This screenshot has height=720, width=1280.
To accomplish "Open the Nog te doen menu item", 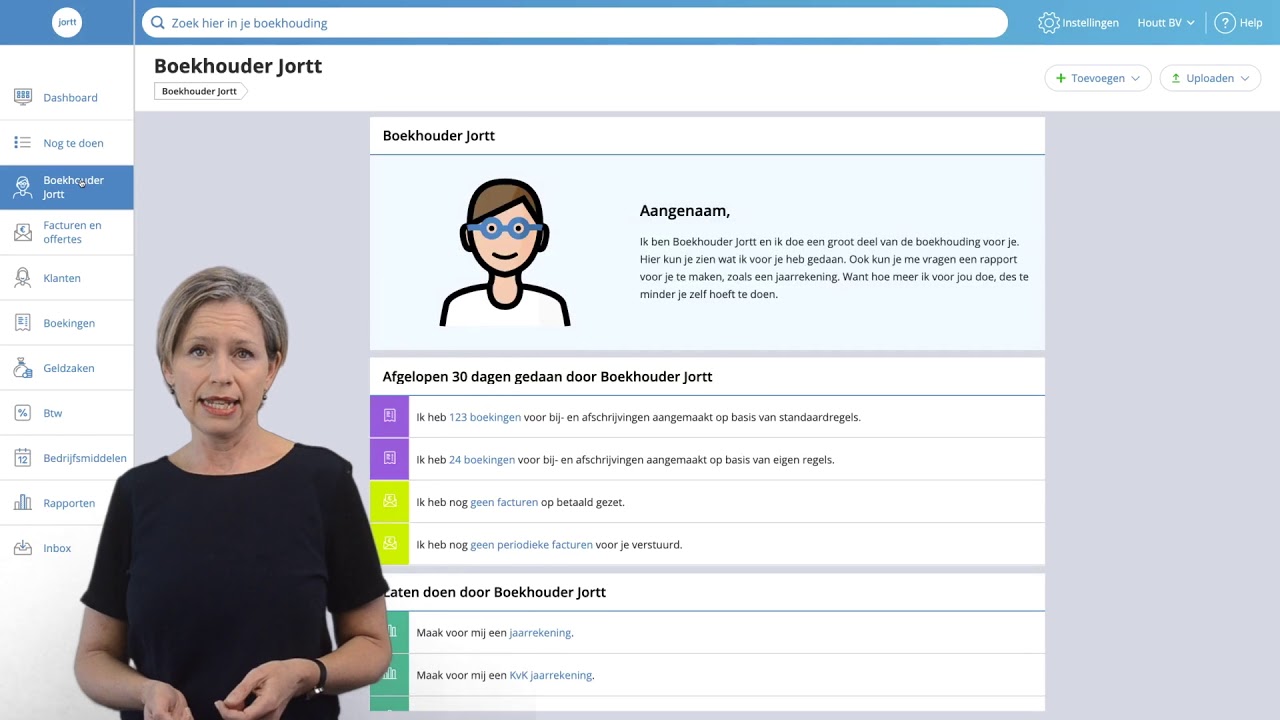I will tap(66, 142).
